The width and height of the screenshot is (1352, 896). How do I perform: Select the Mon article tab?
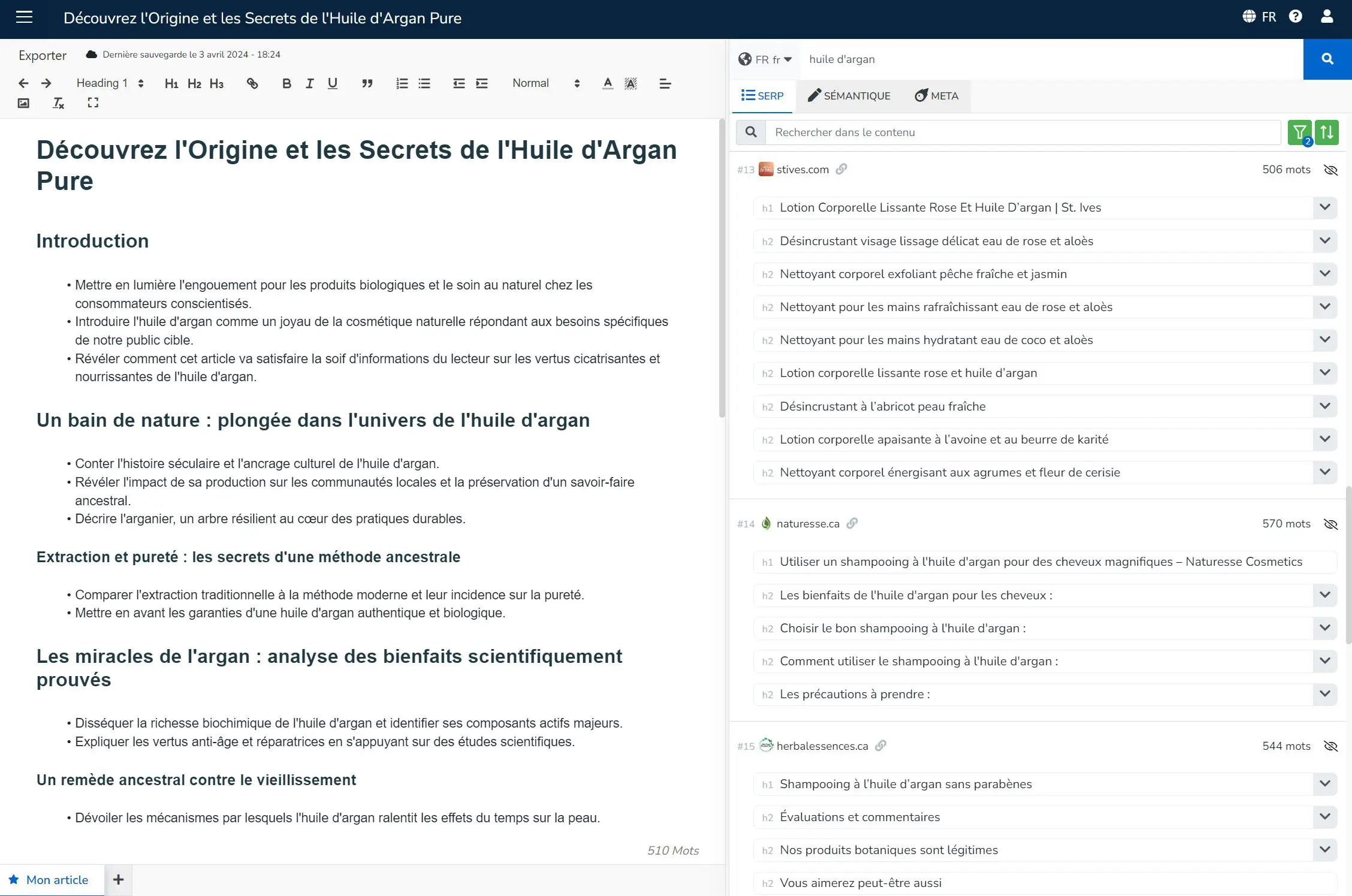[x=52, y=880]
